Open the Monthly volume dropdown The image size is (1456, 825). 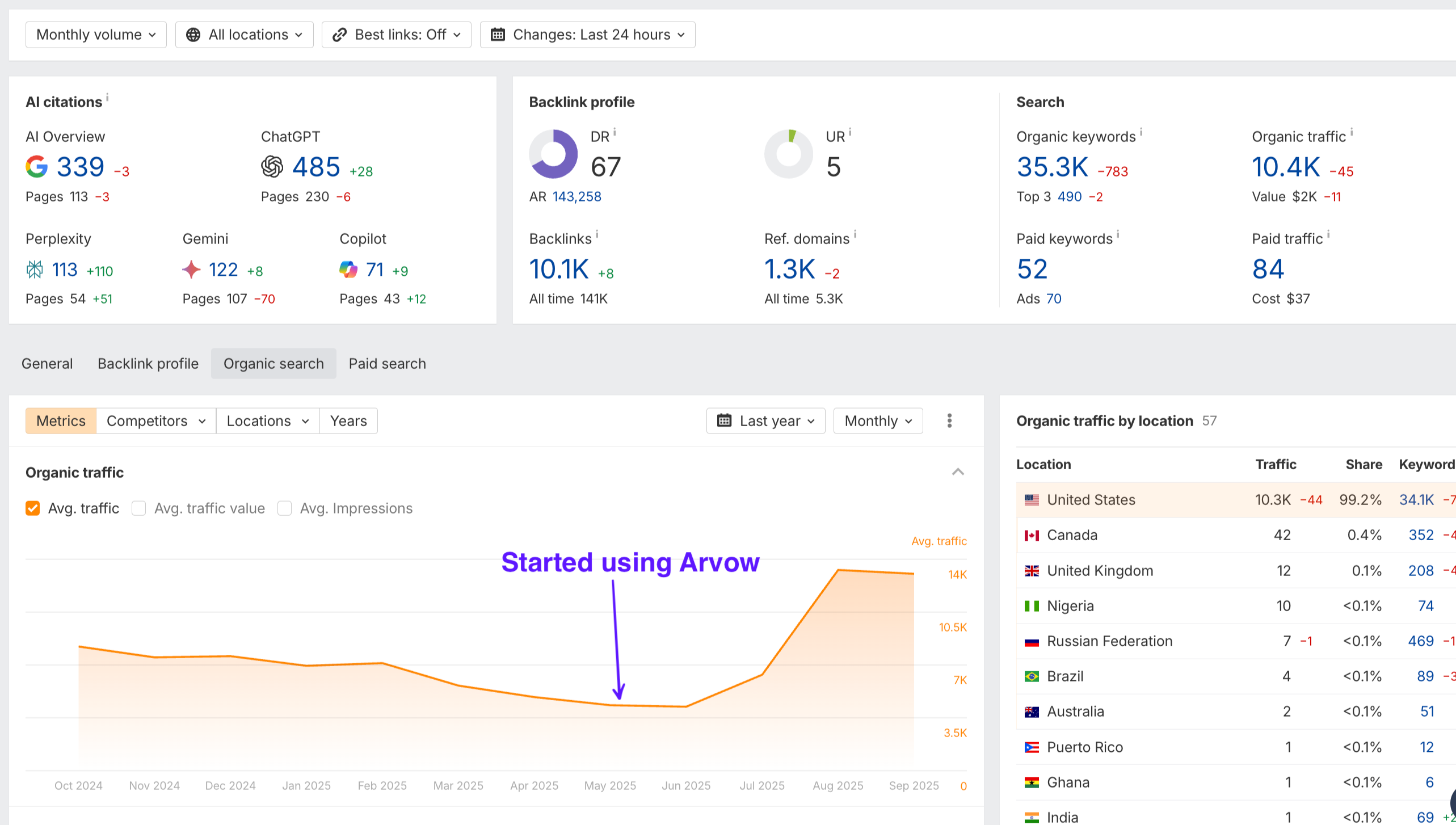[x=96, y=35]
